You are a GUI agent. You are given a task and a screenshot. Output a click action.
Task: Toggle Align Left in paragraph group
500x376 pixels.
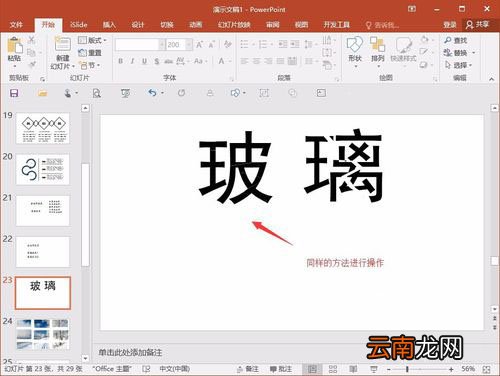pos(245,61)
